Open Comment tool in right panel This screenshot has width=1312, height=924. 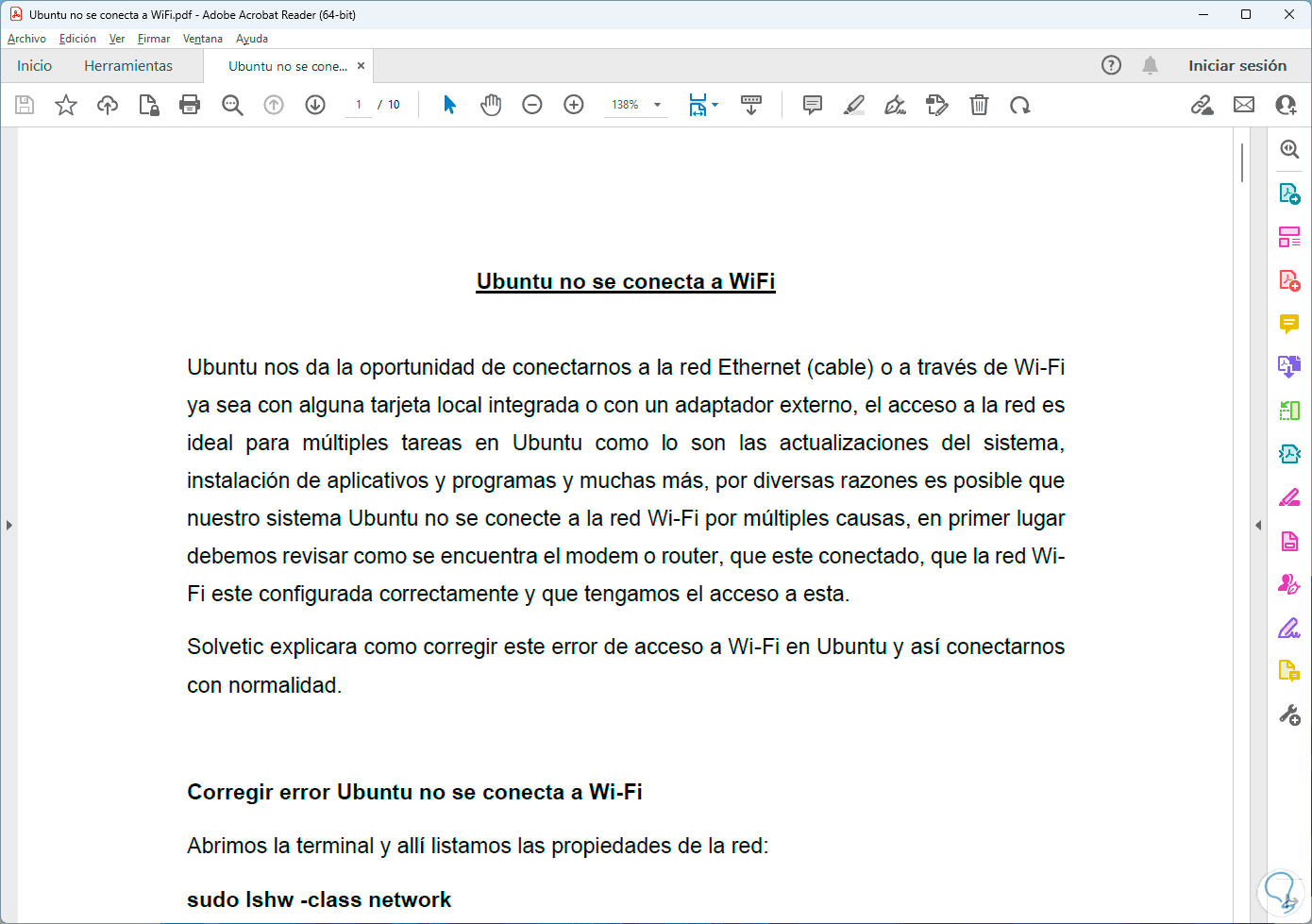click(x=1289, y=324)
